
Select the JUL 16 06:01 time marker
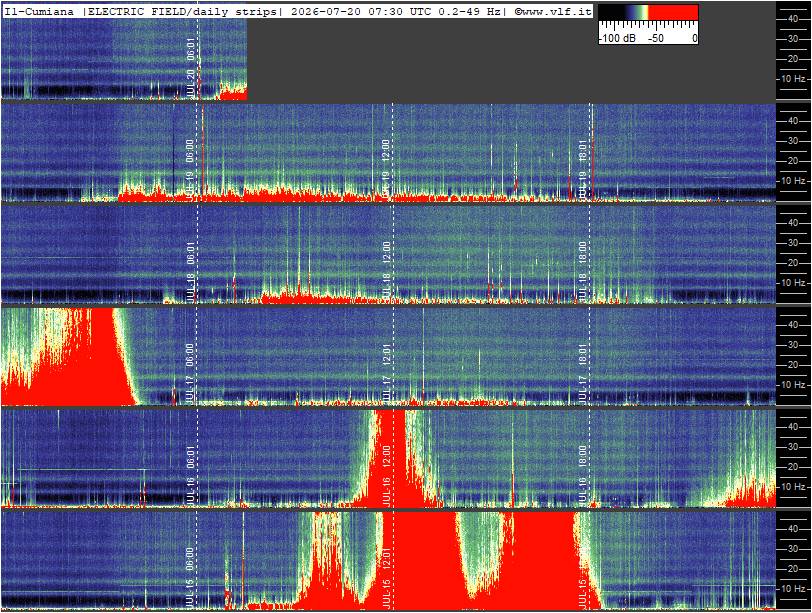191,475
